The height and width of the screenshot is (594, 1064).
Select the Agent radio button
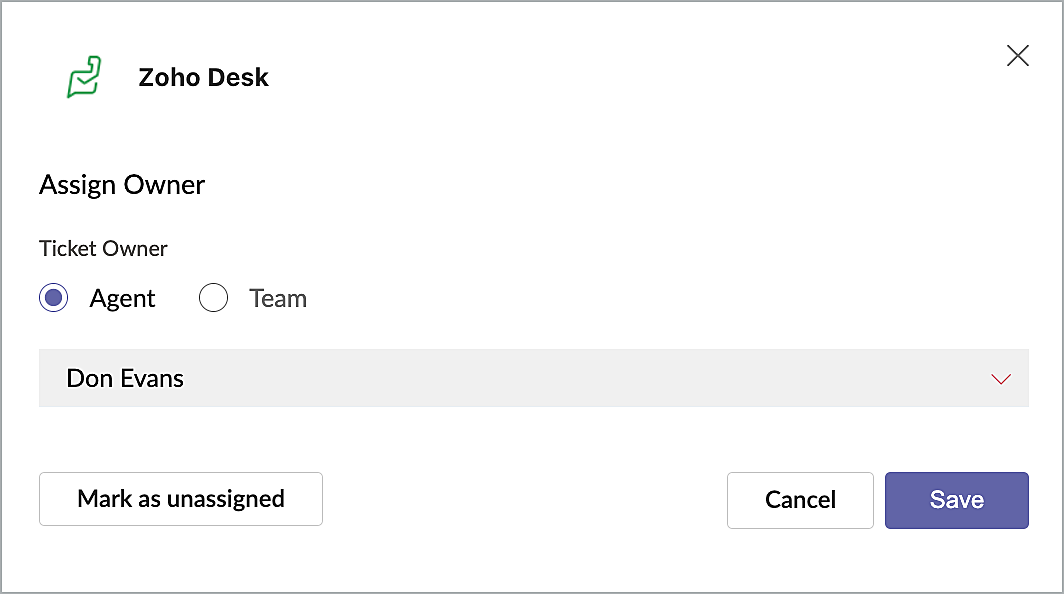tap(54, 298)
